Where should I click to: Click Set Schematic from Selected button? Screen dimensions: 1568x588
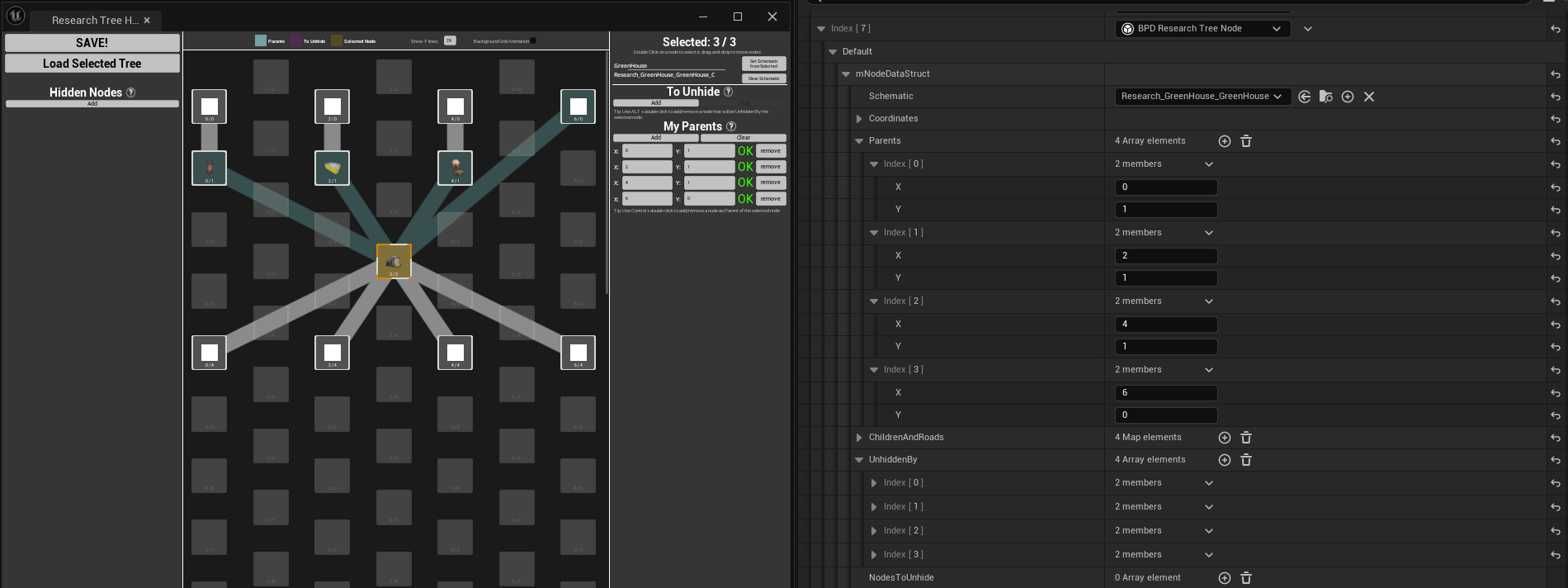tap(763, 63)
